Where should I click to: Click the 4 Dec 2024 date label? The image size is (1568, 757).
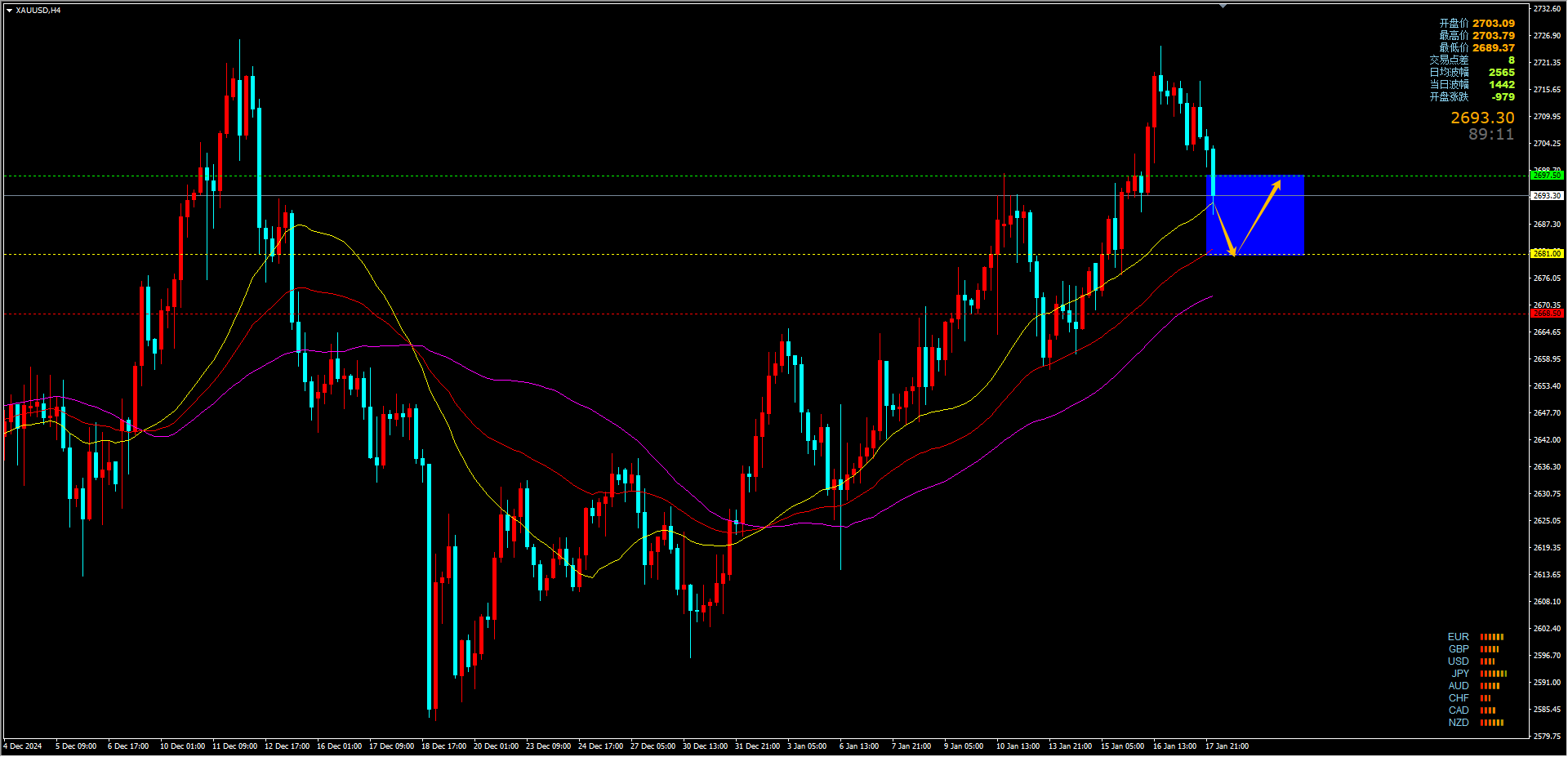[23, 746]
